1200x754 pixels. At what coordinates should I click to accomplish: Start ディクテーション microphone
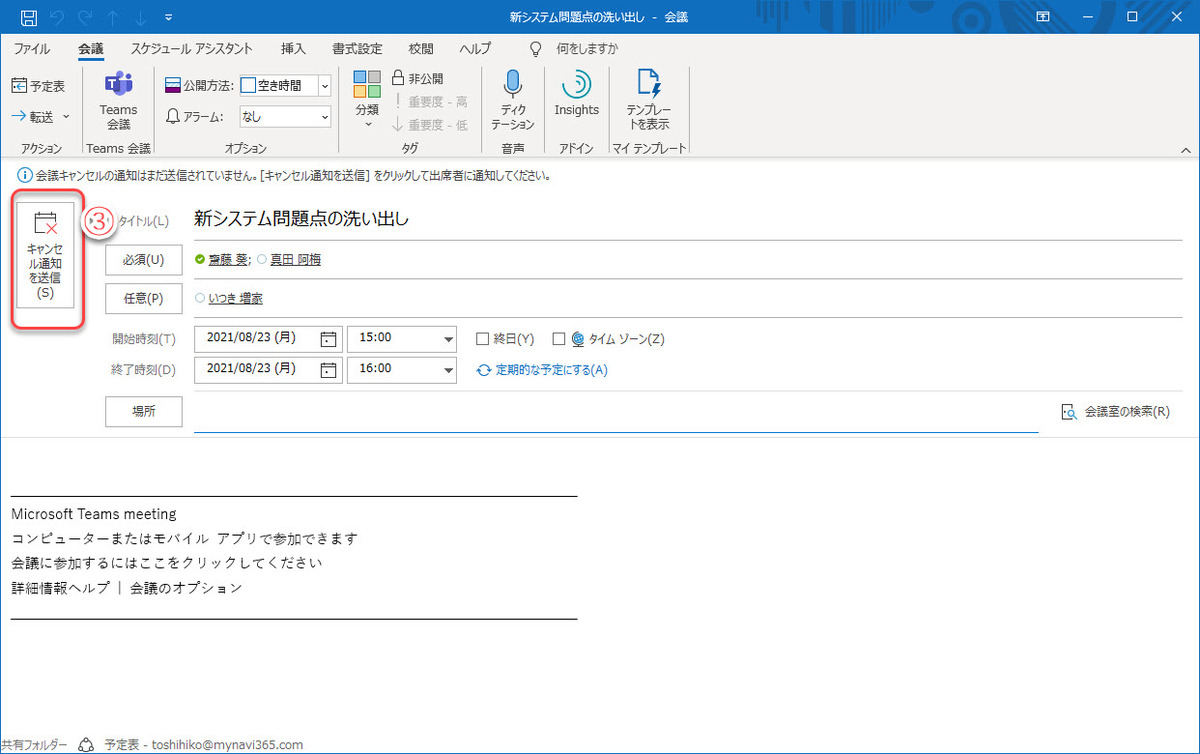coord(512,100)
